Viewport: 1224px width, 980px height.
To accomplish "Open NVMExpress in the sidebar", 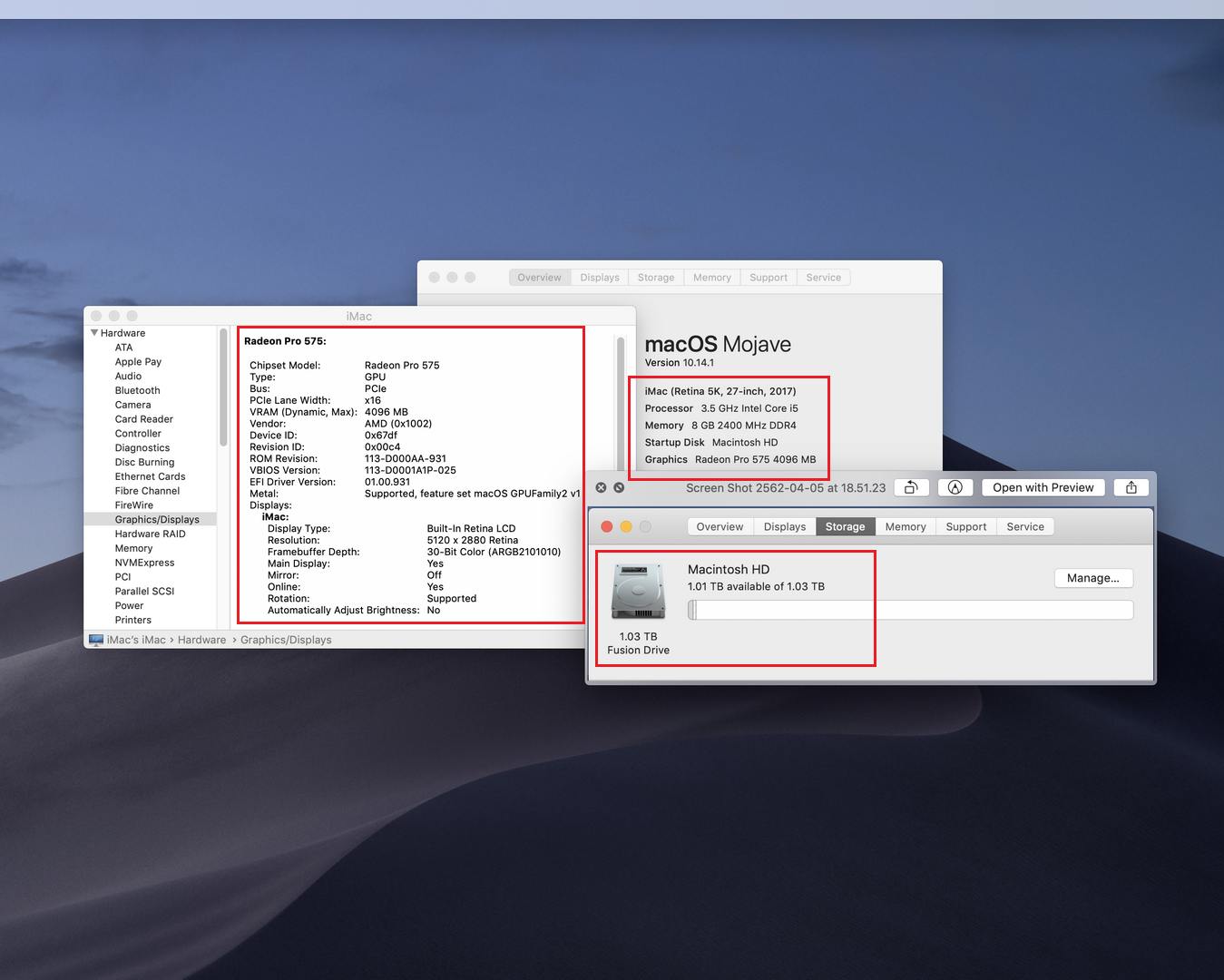I will coord(144,563).
